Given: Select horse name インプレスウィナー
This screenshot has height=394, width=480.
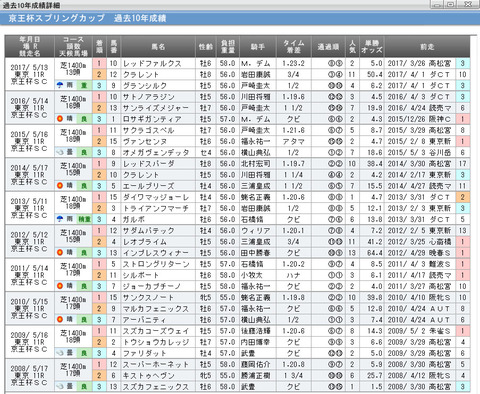Looking at the screenshot, I should (156, 253).
